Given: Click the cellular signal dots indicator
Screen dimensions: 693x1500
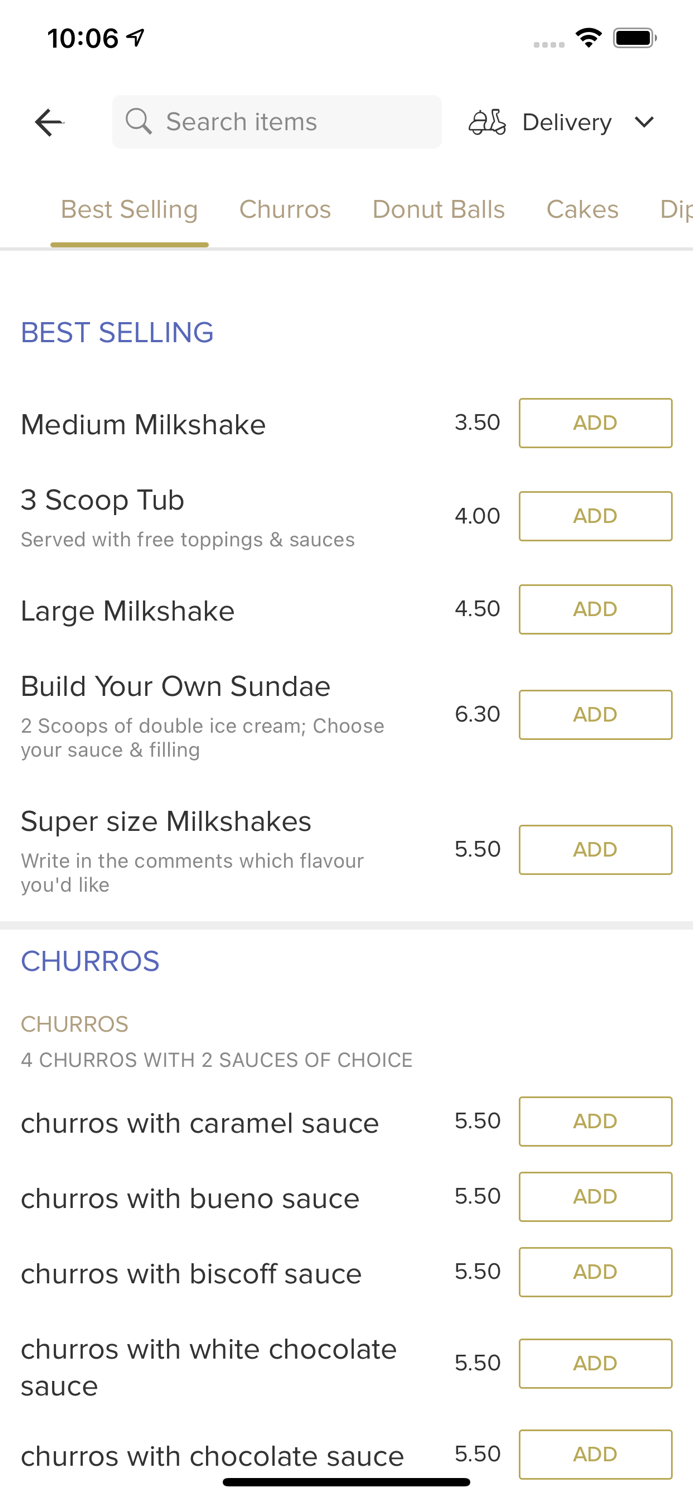Looking at the screenshot, I should pyautogui.click(x=548, y=44).
